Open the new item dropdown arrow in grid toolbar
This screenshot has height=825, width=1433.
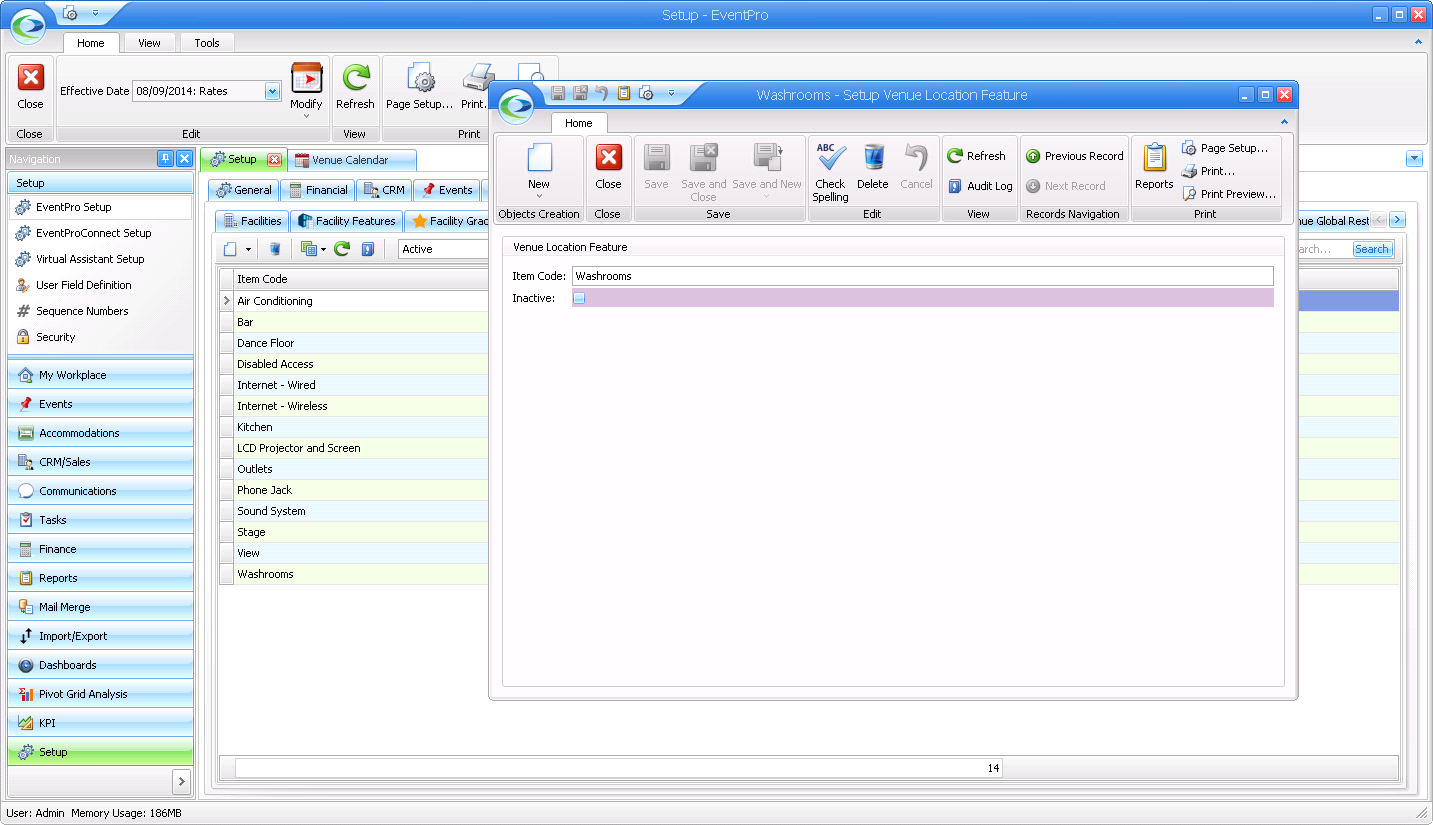(x=247, y=249)
